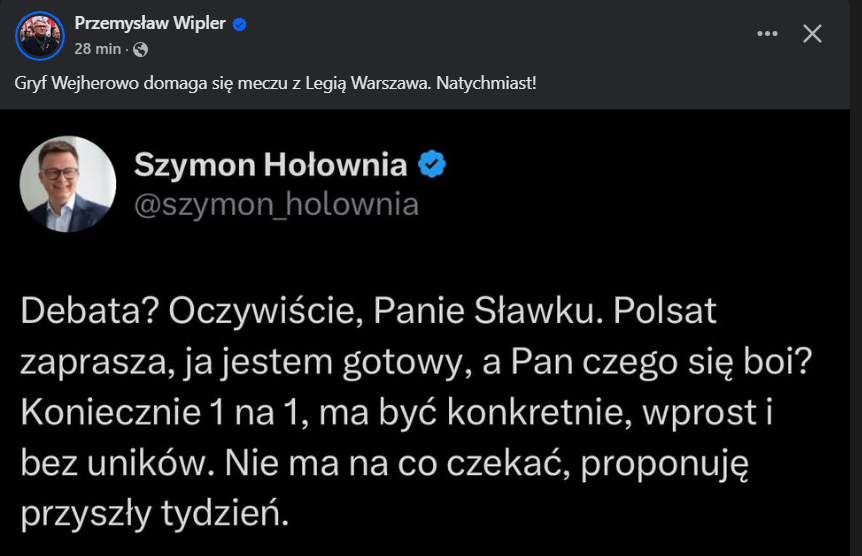Screen dimensions: 862x556
Task: Click Przemysław Wipler's profile picture
Action: coord(39,35)
